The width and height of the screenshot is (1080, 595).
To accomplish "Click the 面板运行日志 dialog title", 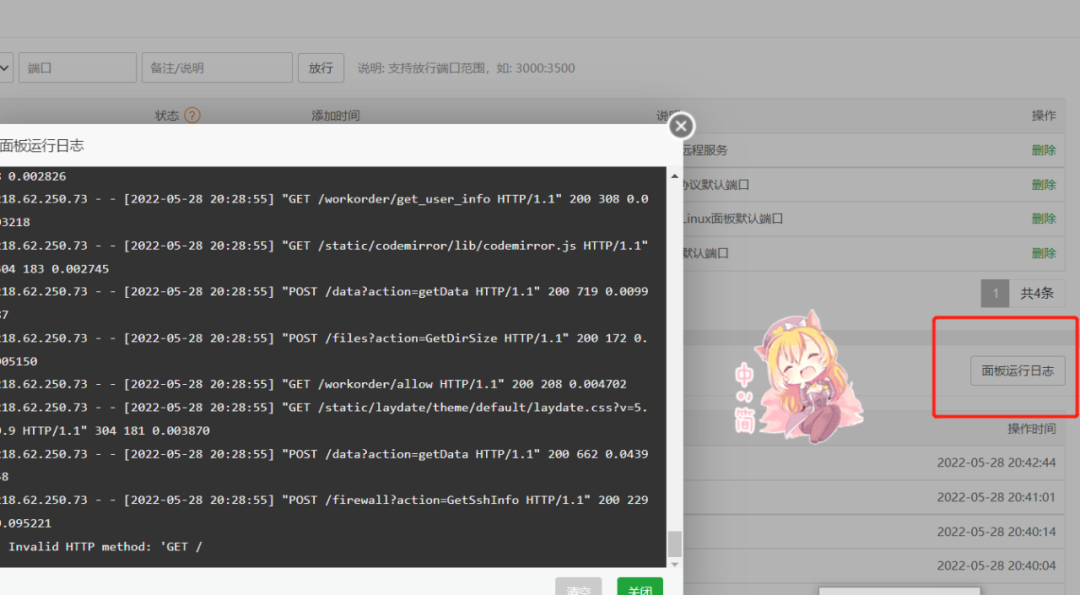I will pyautogui.click(x=41, y=145).
